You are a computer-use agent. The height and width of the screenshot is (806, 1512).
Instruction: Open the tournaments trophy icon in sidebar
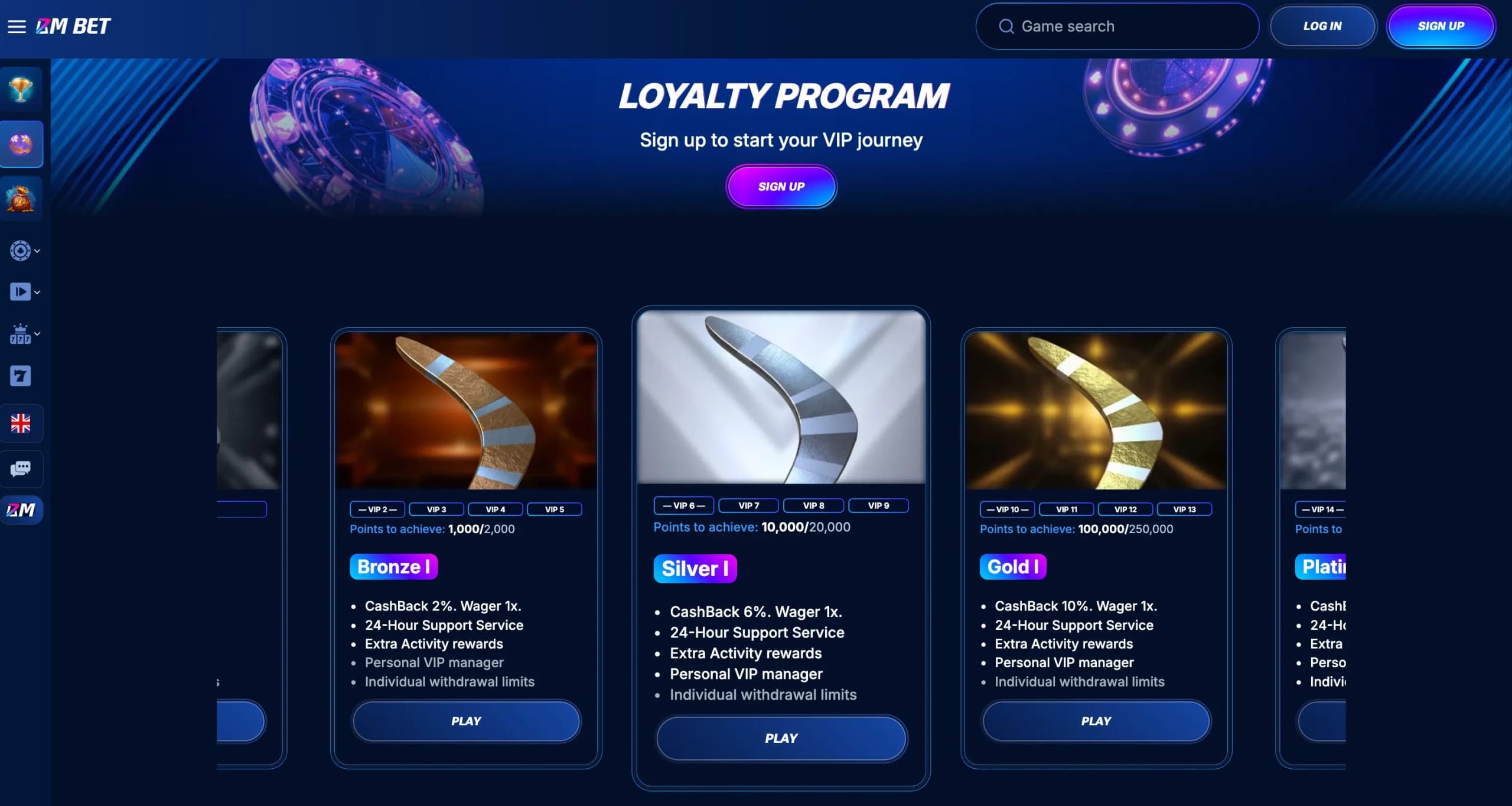click(x=22, y=90)
